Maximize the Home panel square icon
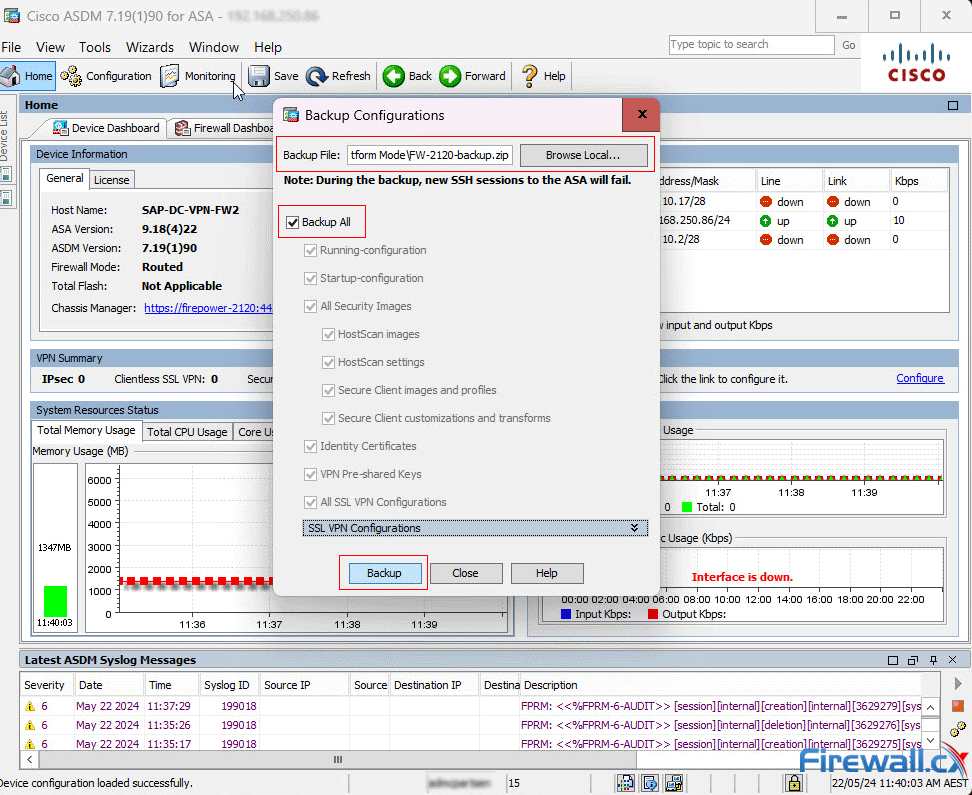Viewport: 972px width, 795px height. click(953, 105)
